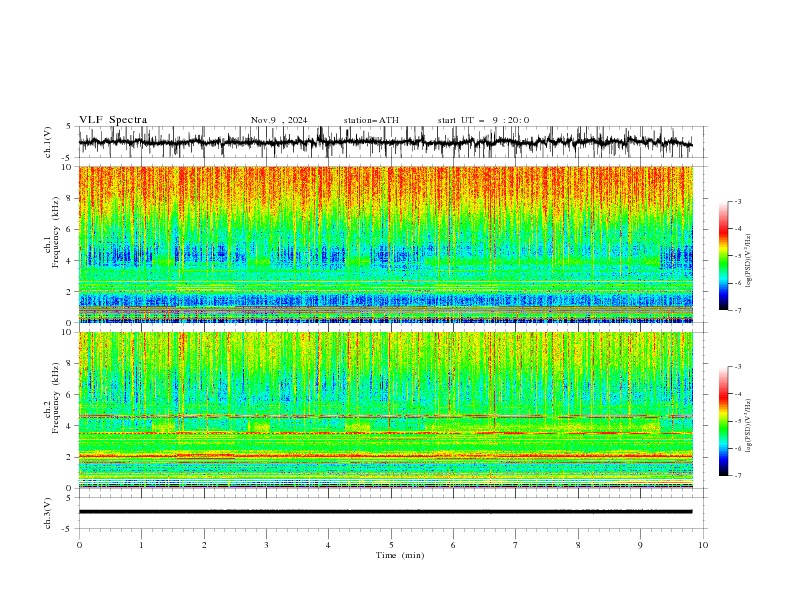This screenshot has height=612, width=792.
Task: Click the "10" frequency tick of ch.1 spectrogram
Action: (x=69, y=167)
